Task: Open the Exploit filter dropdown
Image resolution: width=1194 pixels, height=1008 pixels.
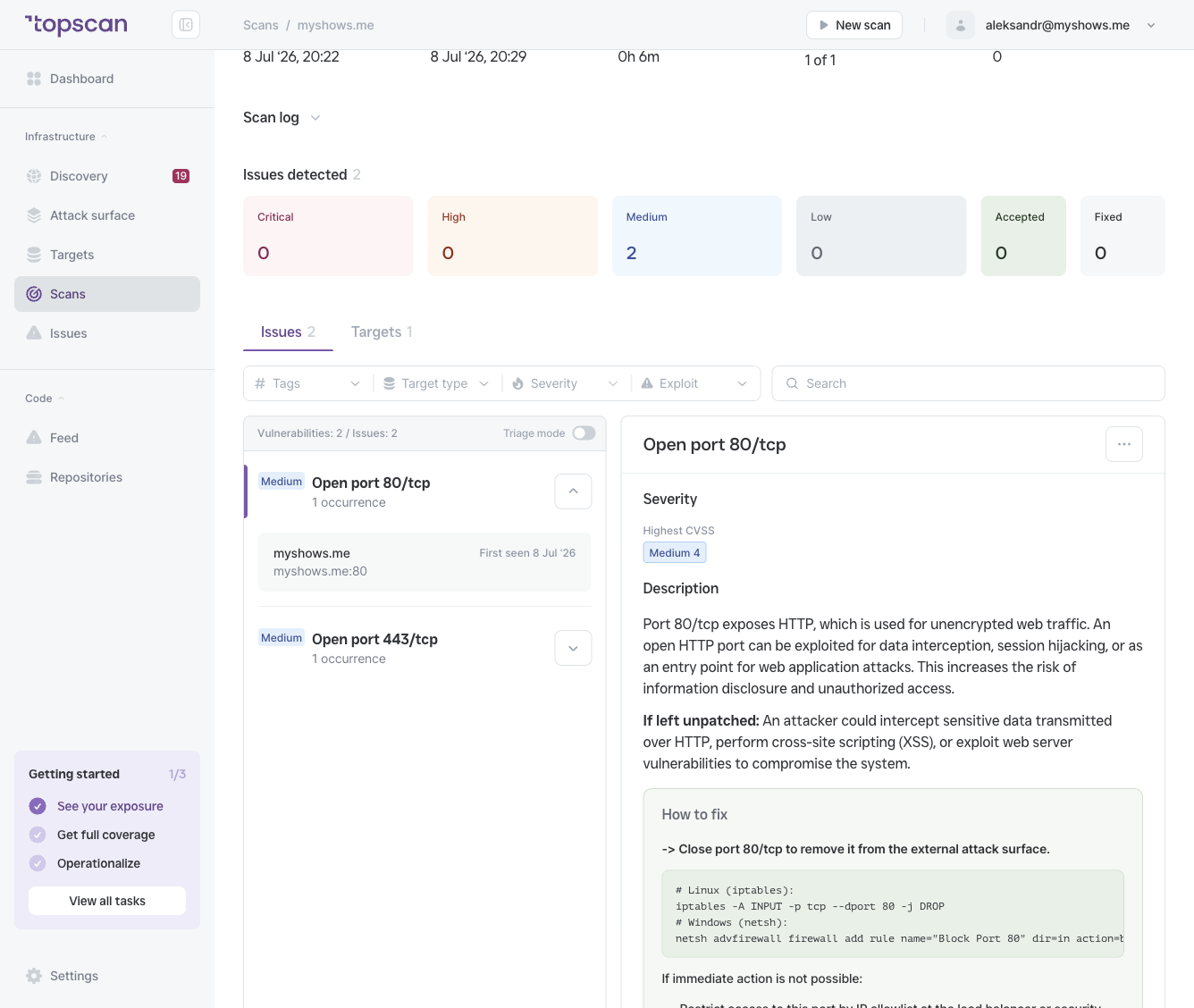Action: (x=694, y=383)
